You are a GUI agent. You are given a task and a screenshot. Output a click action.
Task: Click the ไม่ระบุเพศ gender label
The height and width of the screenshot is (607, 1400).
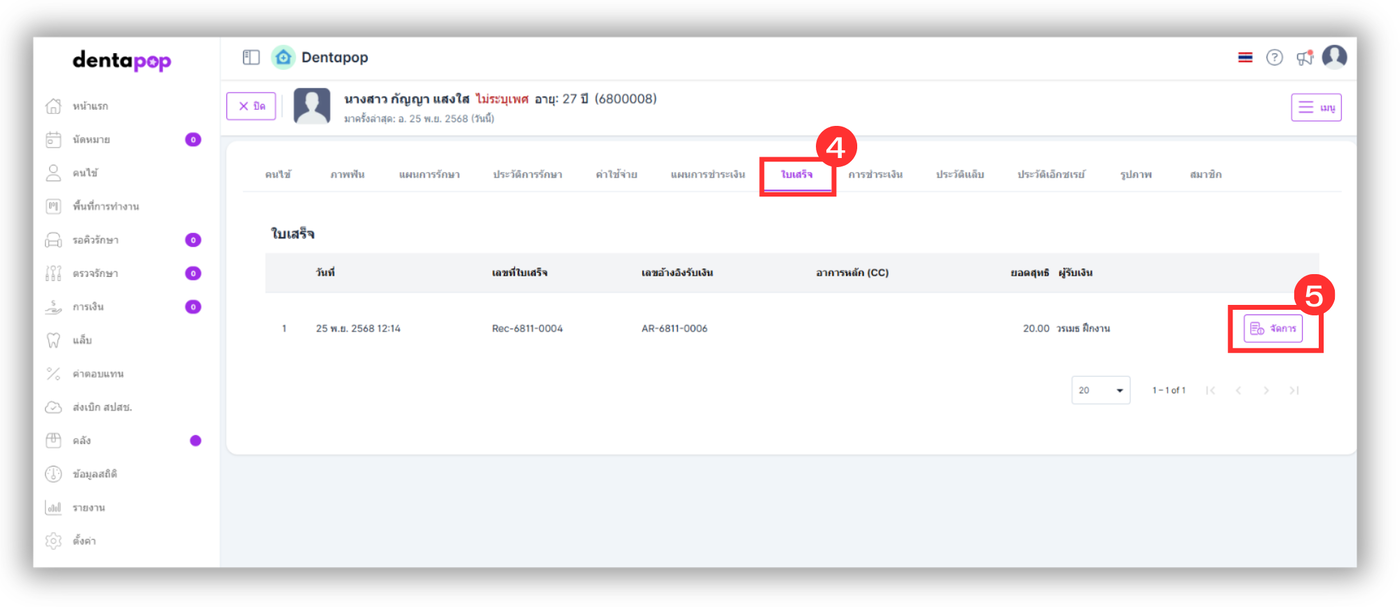(x=502, y=99)
